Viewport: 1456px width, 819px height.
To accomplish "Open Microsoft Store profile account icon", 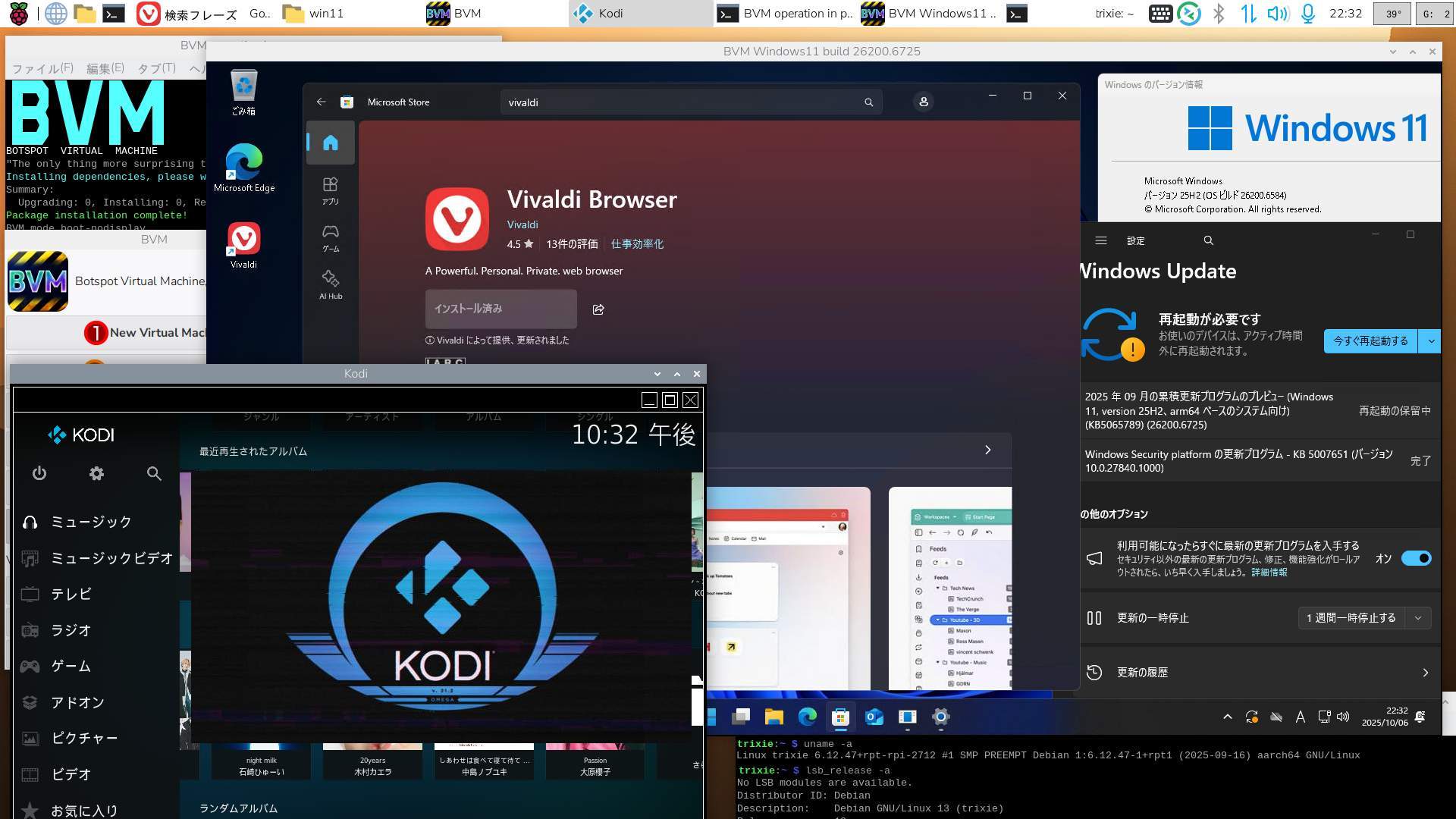I will point(923,102).
